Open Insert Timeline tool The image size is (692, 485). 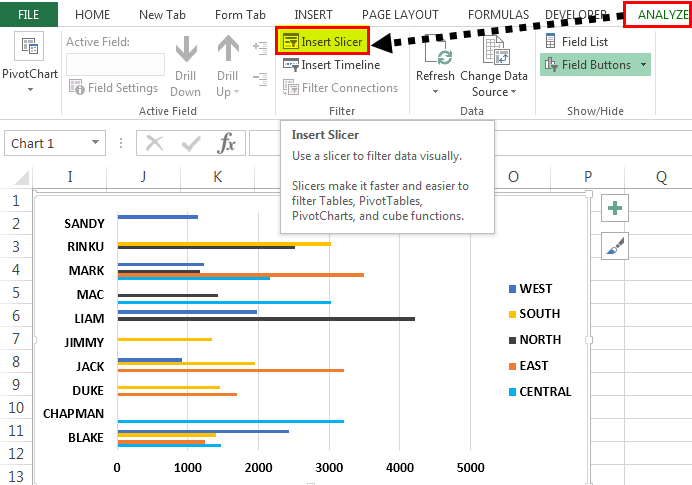click(x=331, y=65)
